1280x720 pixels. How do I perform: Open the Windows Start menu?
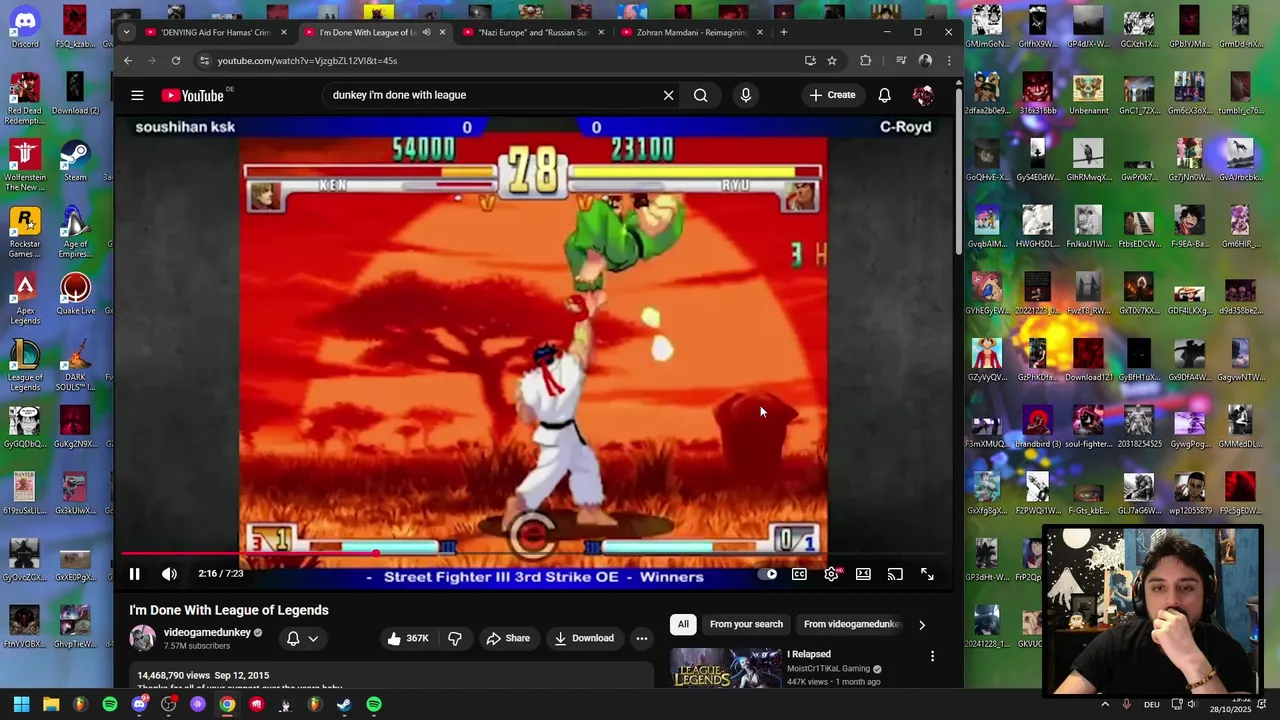[21, 704]
